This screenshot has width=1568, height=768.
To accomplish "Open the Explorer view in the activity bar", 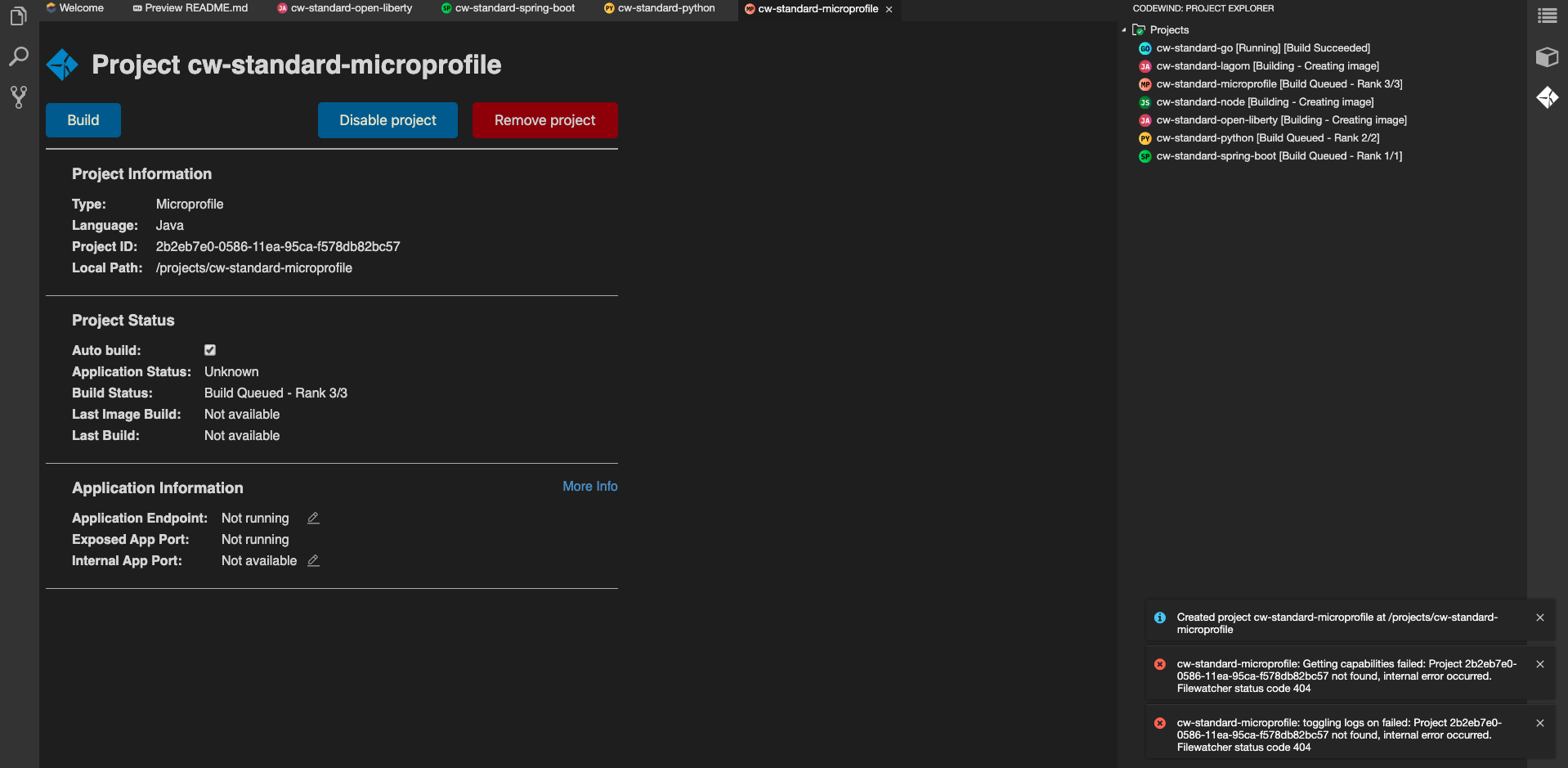I will (x=18, y=16).
